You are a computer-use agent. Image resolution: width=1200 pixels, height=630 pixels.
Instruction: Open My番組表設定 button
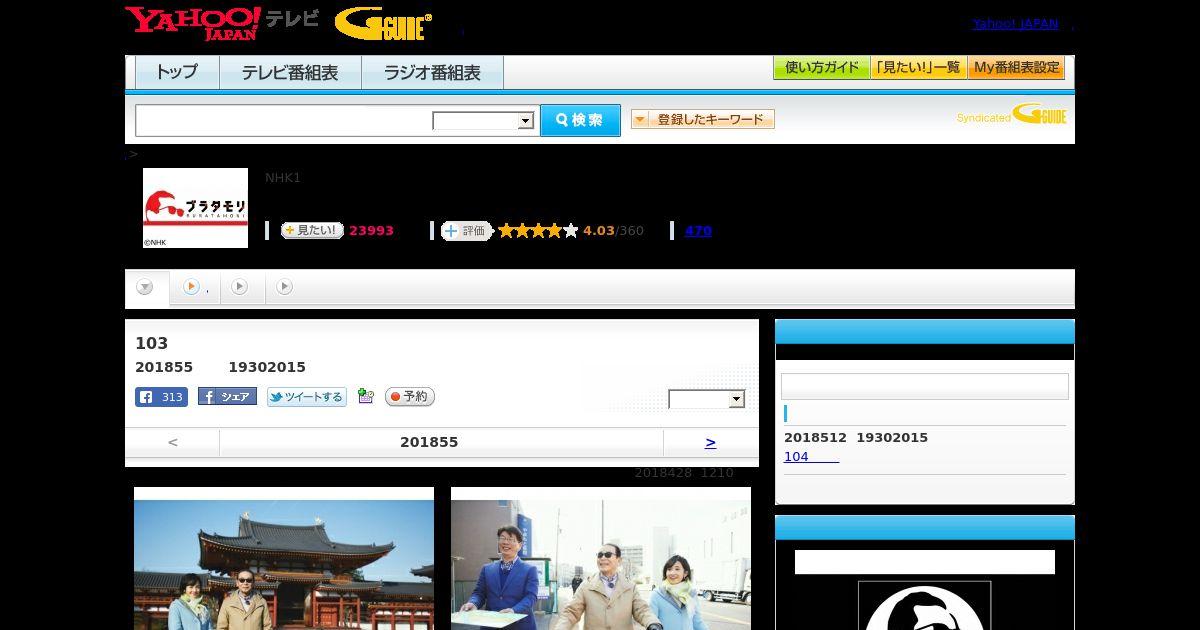[x=1016, y=68]
